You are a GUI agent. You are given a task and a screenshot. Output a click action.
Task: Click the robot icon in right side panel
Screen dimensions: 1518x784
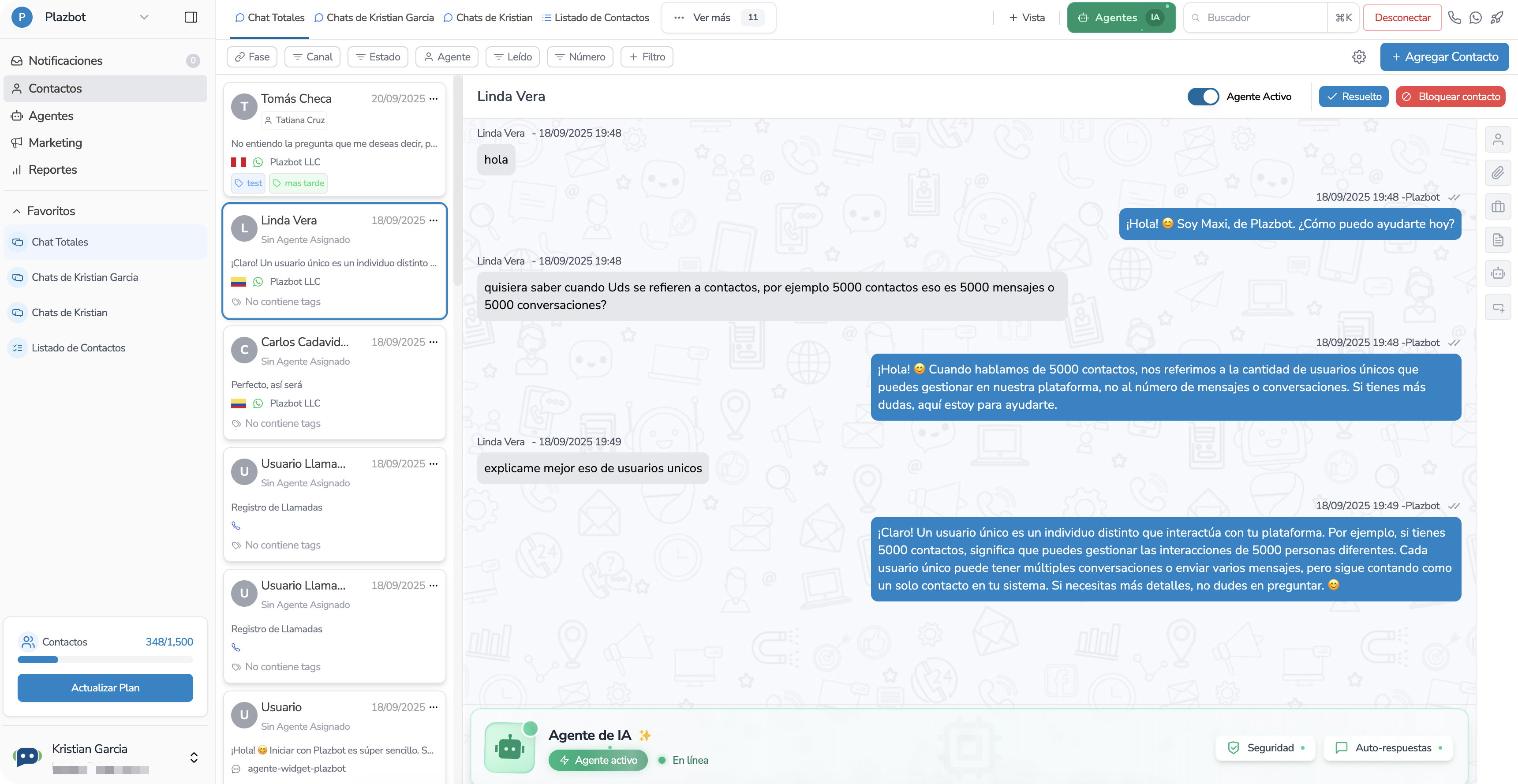1497,273
